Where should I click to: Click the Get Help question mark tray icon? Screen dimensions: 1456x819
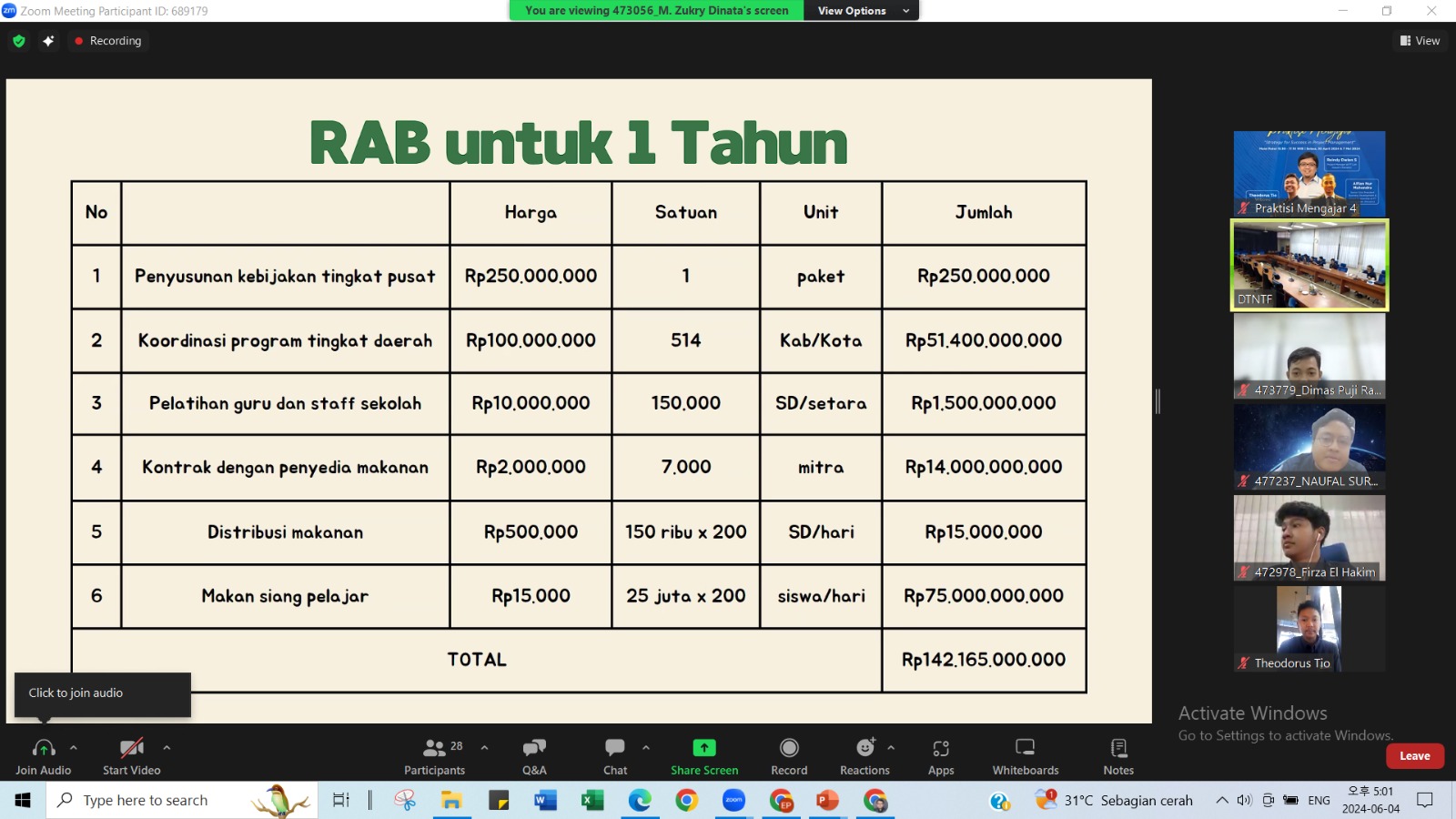click(x=1000, y=800)
